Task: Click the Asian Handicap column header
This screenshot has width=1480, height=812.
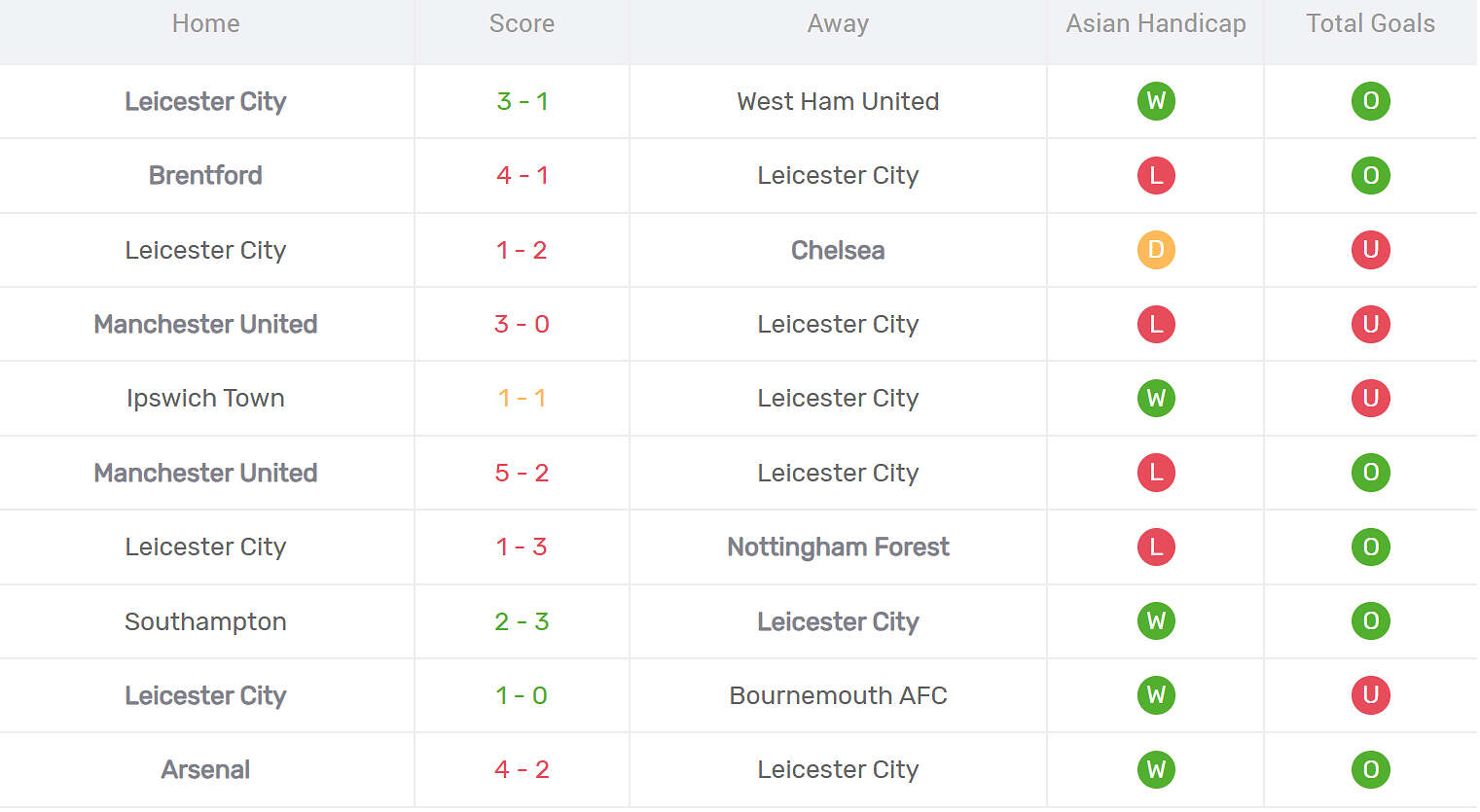Action: [1155, 24]
